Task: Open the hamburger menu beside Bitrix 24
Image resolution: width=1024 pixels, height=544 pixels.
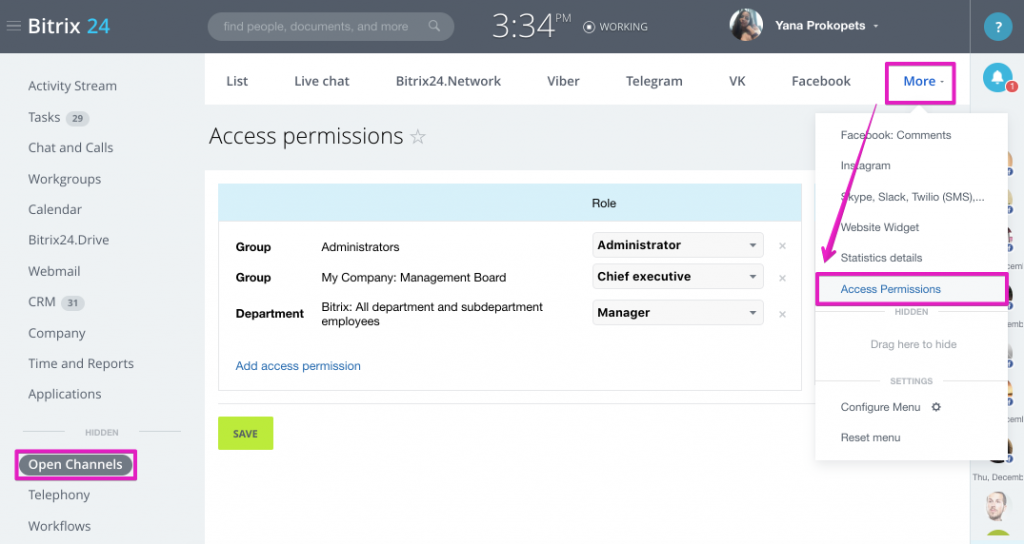Action: [x=13, y=26]
